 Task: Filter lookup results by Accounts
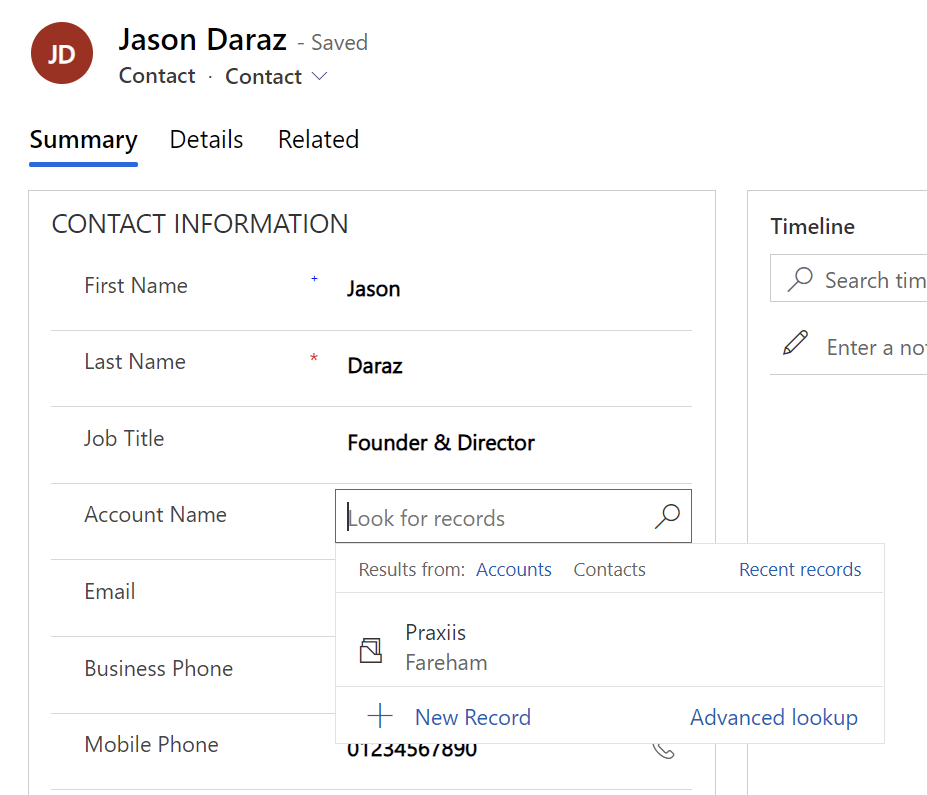514,569
